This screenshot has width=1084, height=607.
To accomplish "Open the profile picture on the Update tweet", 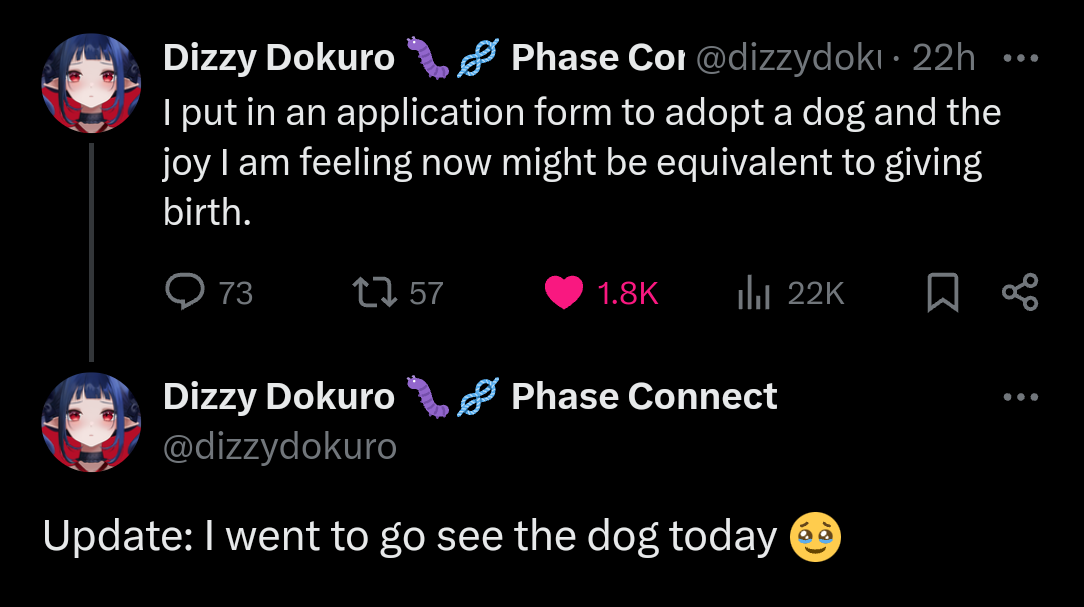I will coord(91,422).
